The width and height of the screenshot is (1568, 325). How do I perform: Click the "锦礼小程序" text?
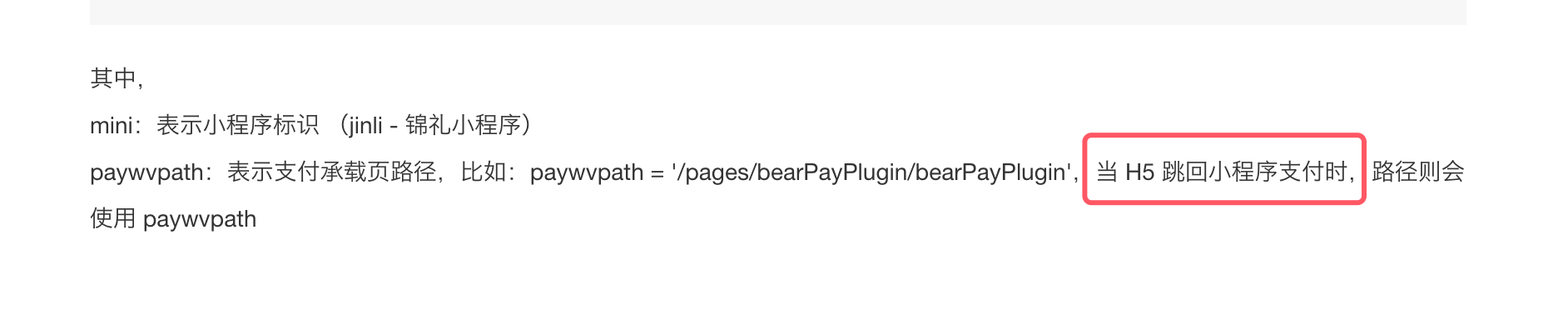(463, 125)
